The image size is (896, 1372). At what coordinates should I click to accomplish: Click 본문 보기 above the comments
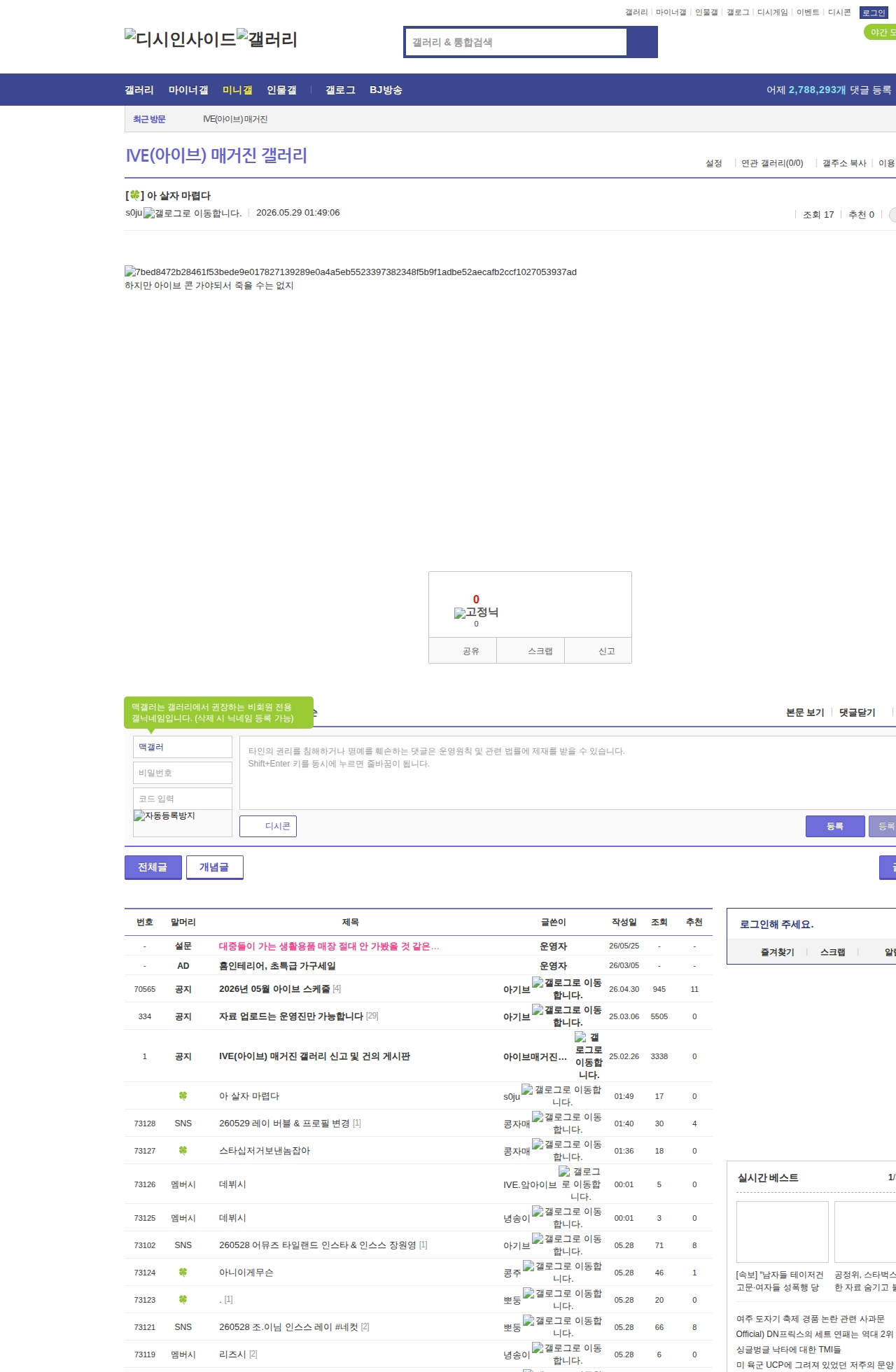[805, 713]
